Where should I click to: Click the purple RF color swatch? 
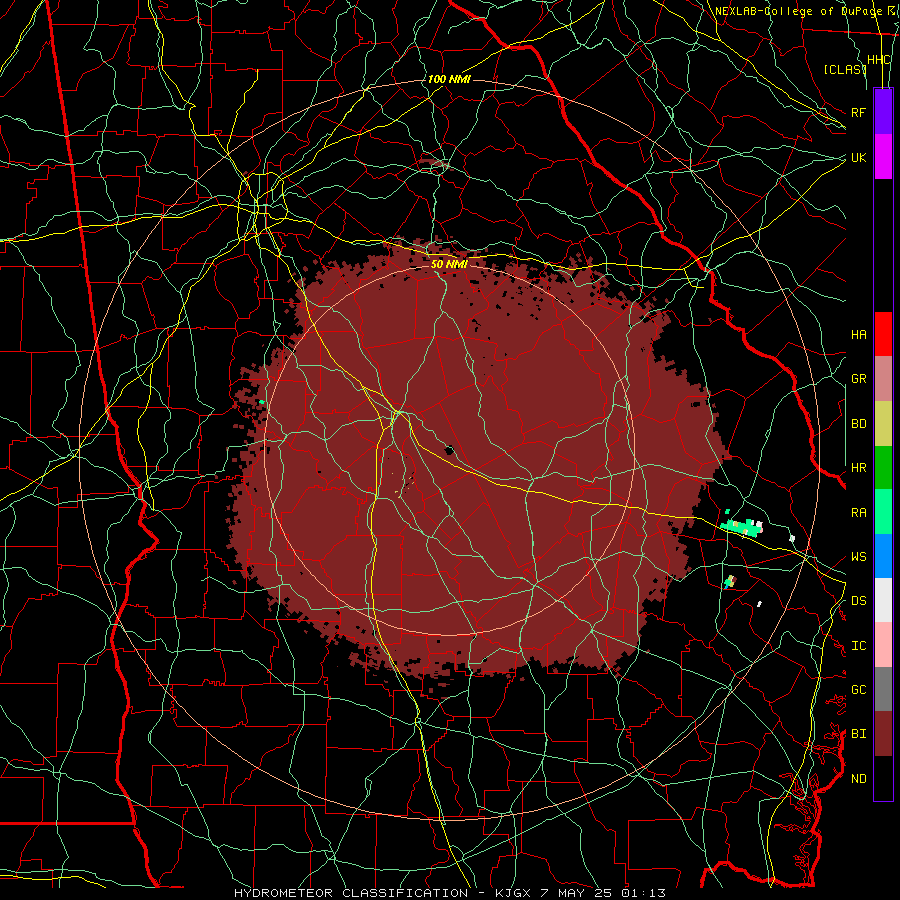point(883,112)
